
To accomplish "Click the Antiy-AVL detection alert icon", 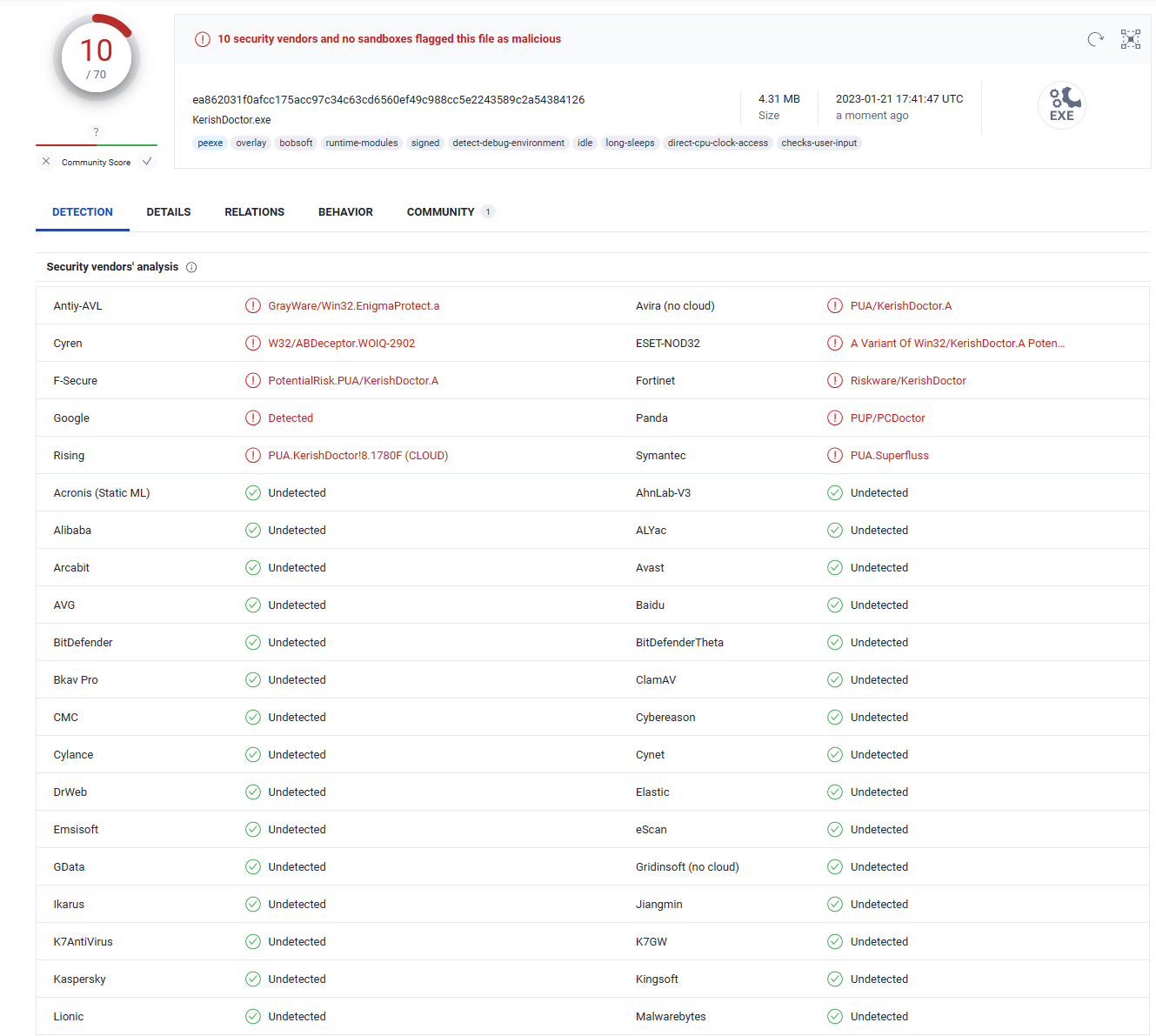I will [253, 306].
